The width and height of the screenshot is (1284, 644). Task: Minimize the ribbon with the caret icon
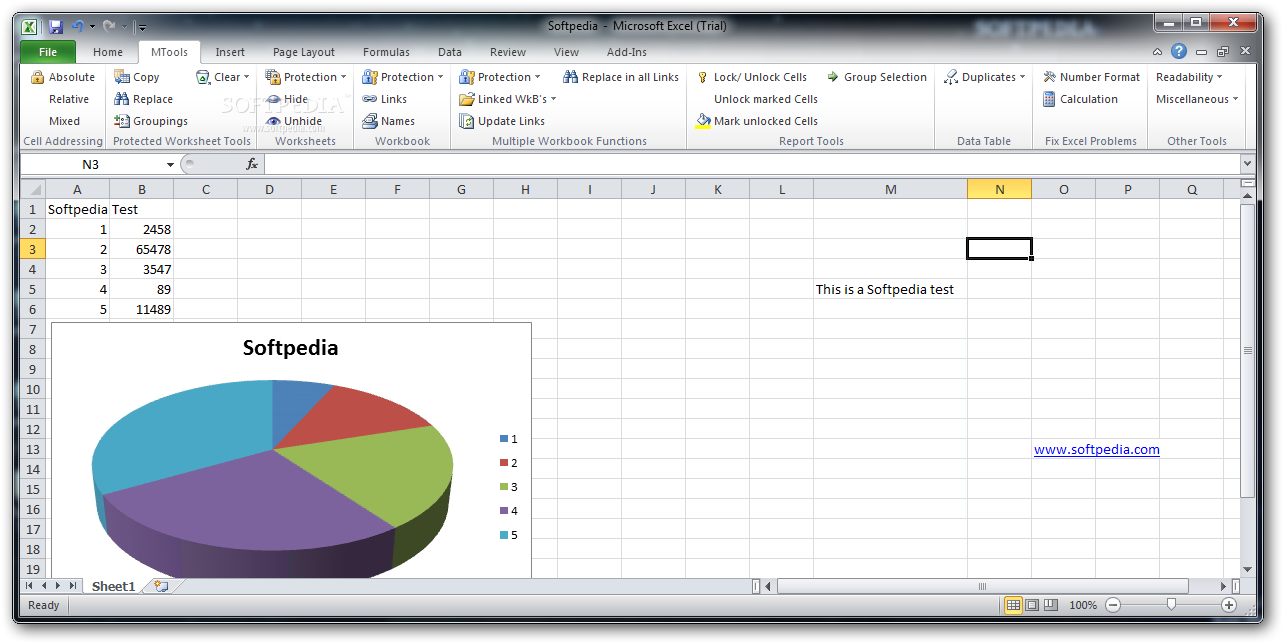coord(1157,52)
